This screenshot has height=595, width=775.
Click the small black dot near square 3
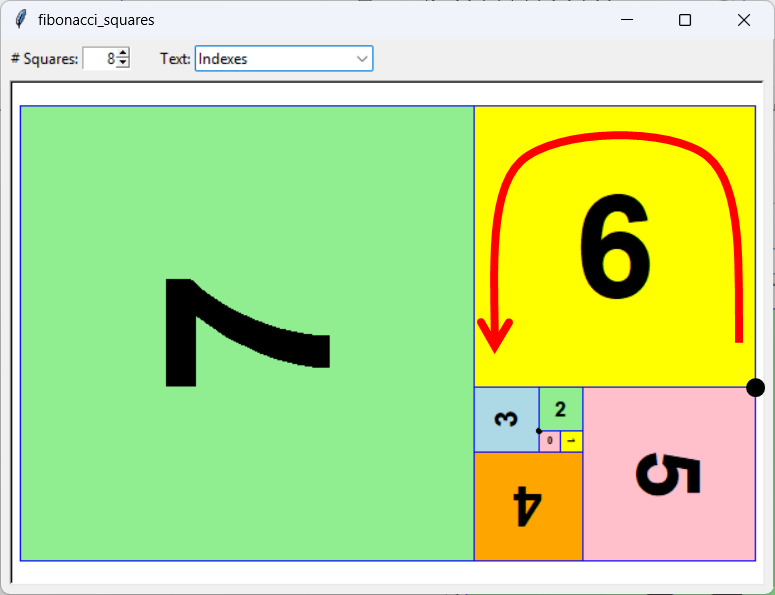click(x=539, y=431)
